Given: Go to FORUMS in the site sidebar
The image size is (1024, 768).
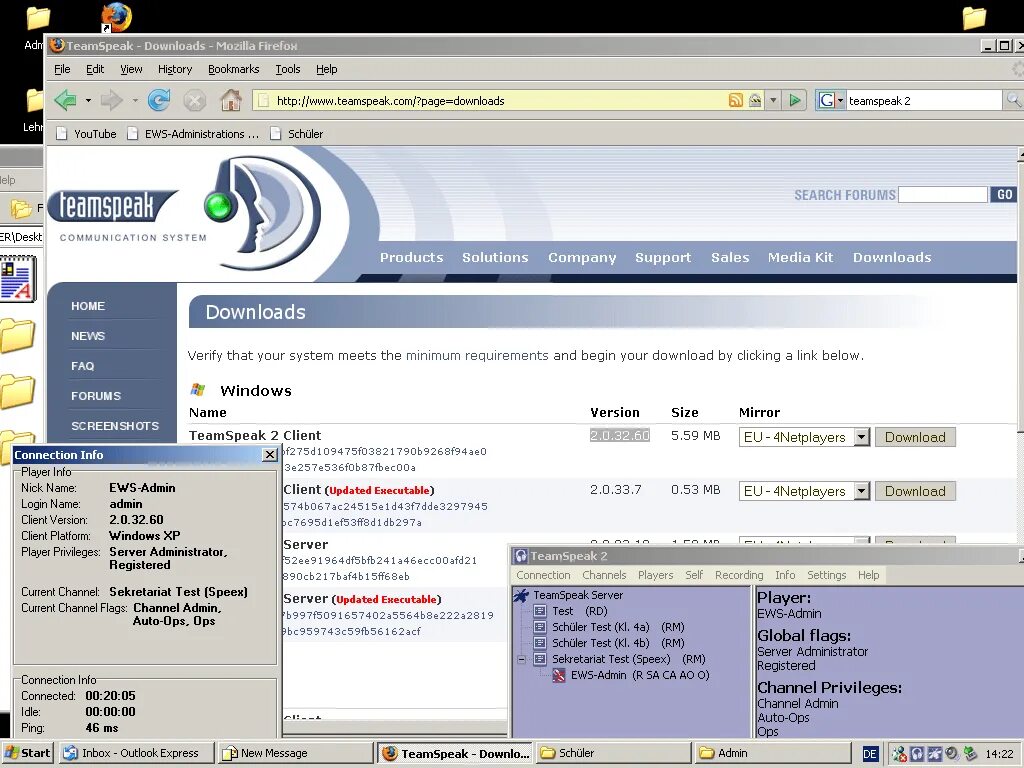Looking at the screenshot, I should coord(96,396).
